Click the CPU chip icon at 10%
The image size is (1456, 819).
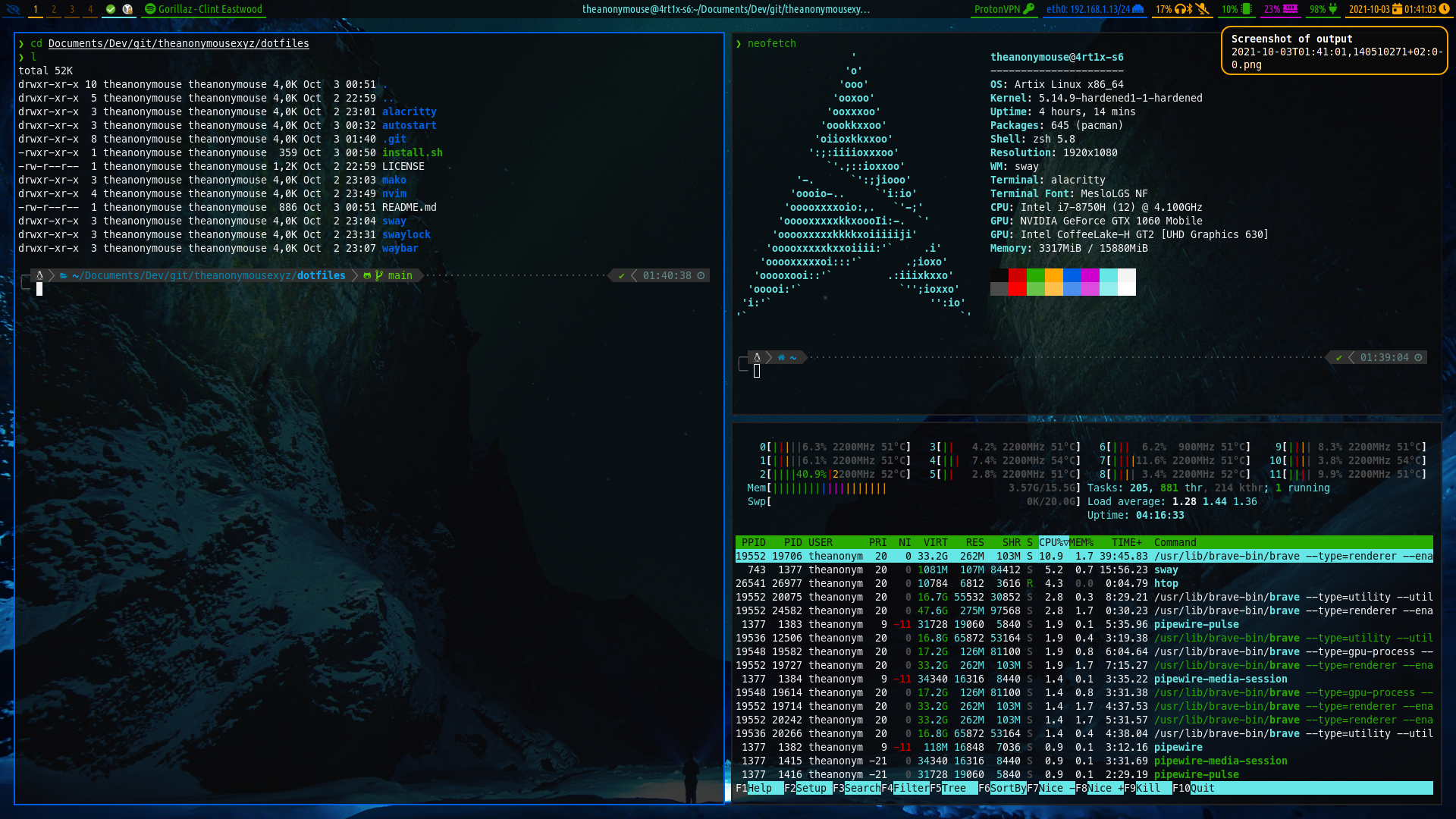click(x=1245, y=9)
